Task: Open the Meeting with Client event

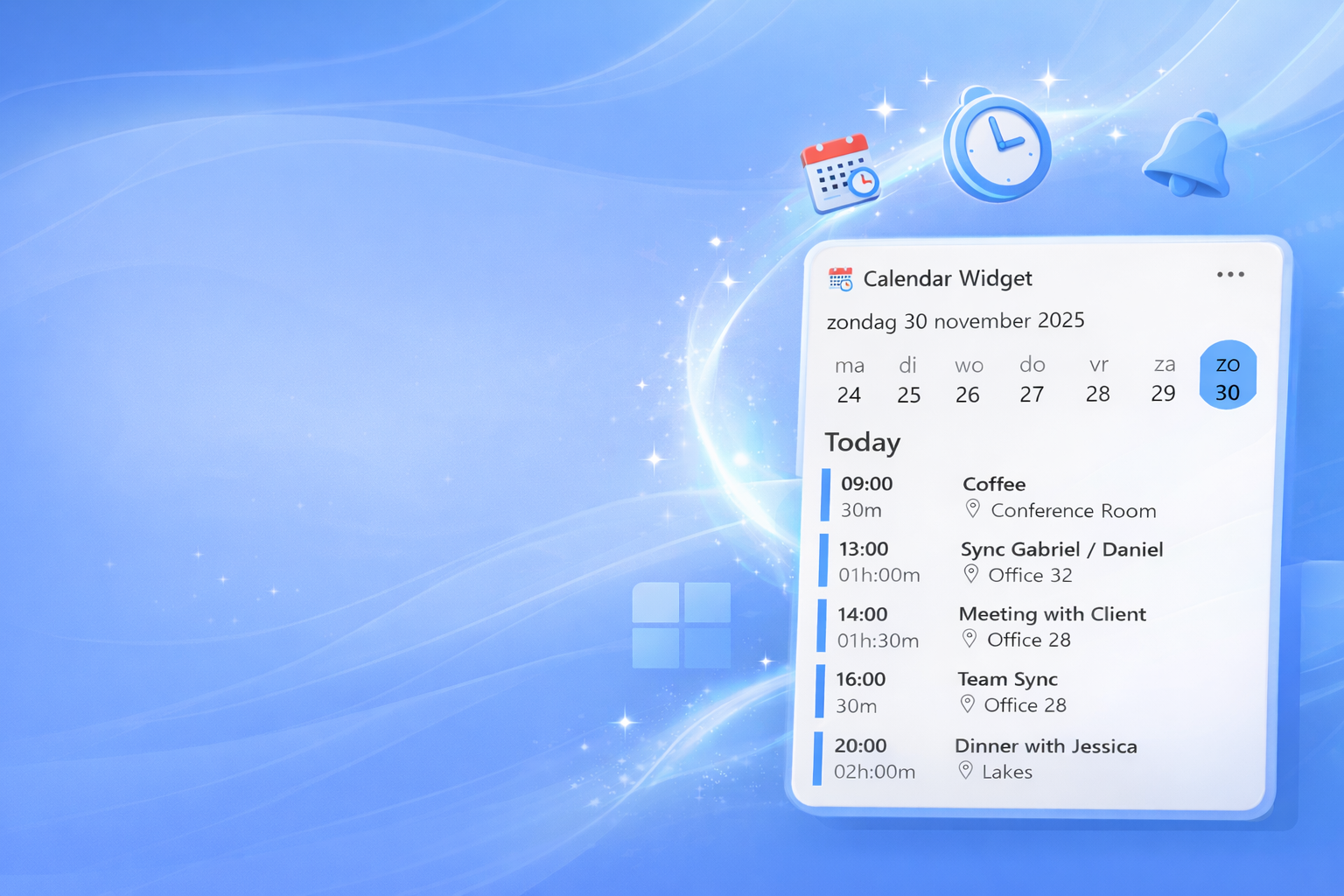Action: coord(1052,614)
